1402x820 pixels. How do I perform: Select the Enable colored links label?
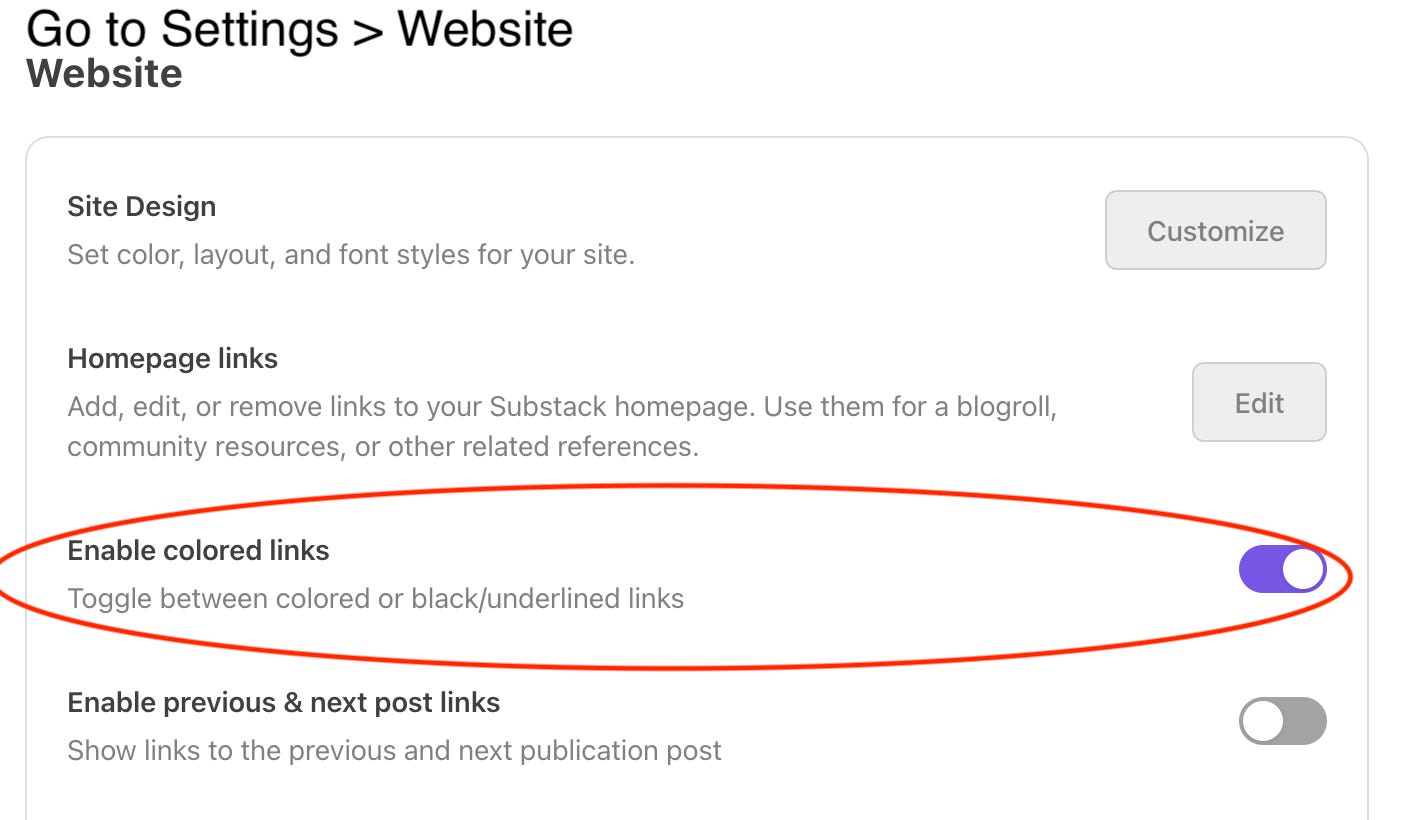(197, 550)
